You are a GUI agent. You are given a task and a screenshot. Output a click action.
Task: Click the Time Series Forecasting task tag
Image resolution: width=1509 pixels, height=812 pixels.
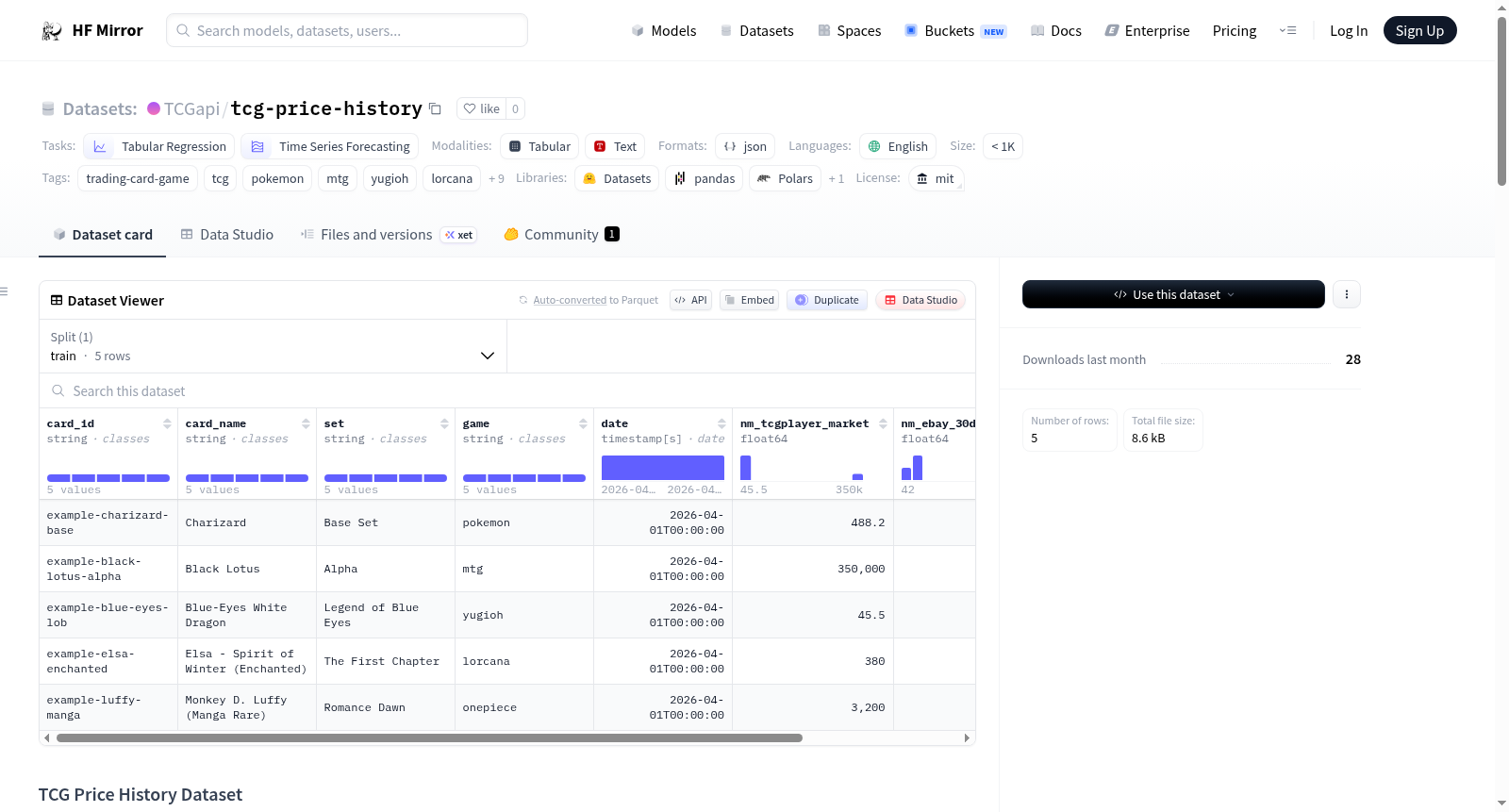[x=330, y=146]
